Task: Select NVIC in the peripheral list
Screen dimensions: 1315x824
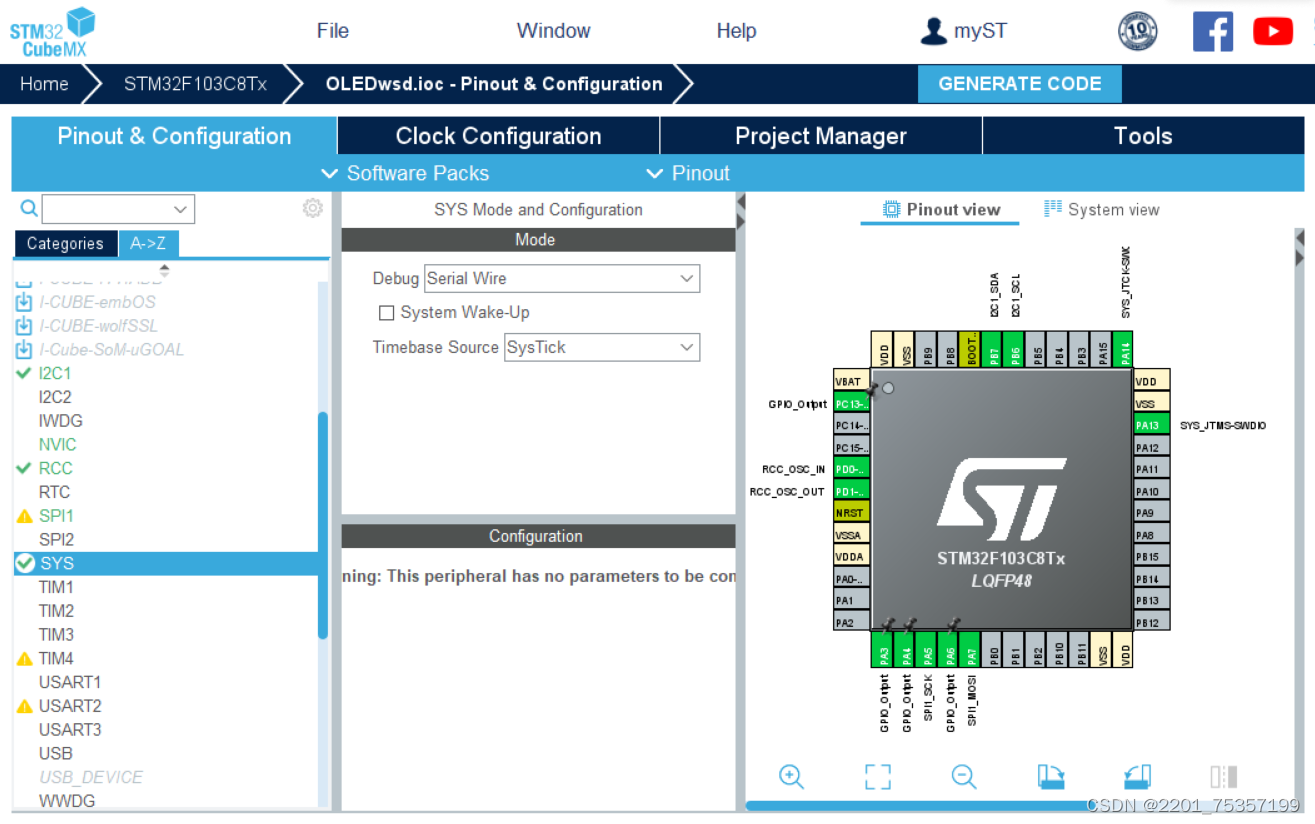Action: pyautogui.click(x=57, y=445)
